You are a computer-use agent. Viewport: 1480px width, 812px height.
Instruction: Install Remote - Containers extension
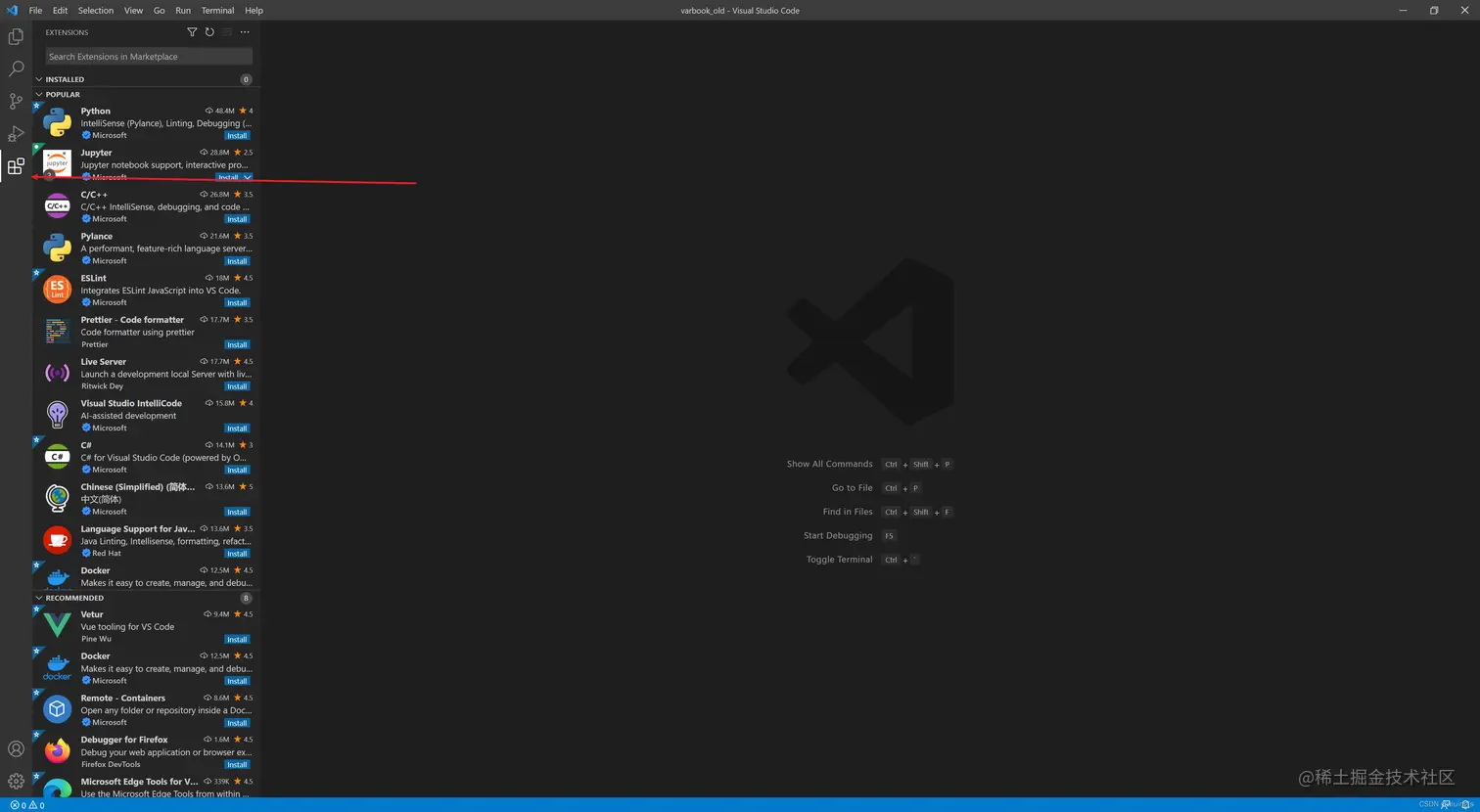point(237,723)
